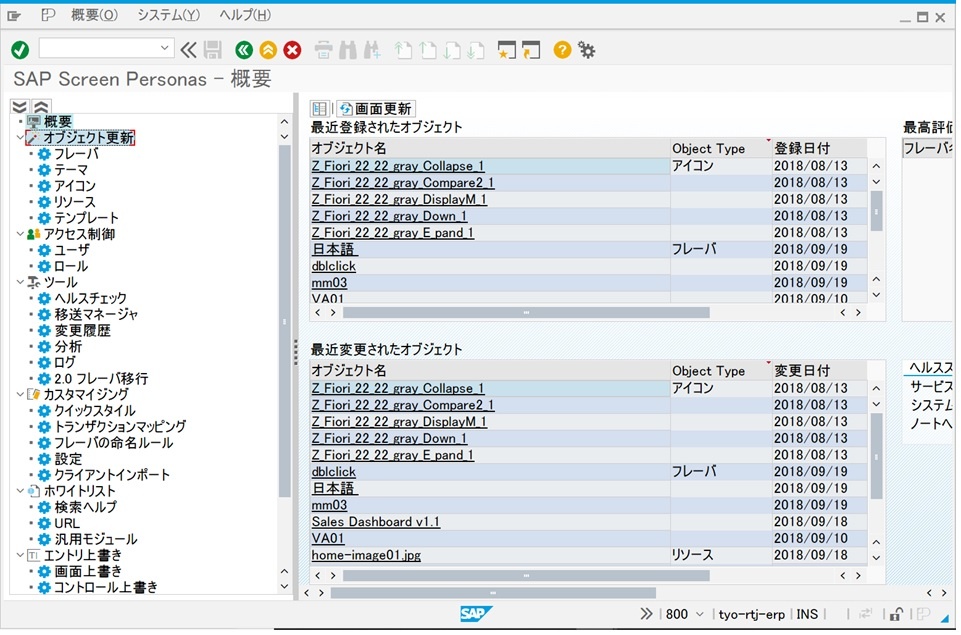Open mm03 link in recently registered table
Screen dimensions: 961x635
point(329,283)
